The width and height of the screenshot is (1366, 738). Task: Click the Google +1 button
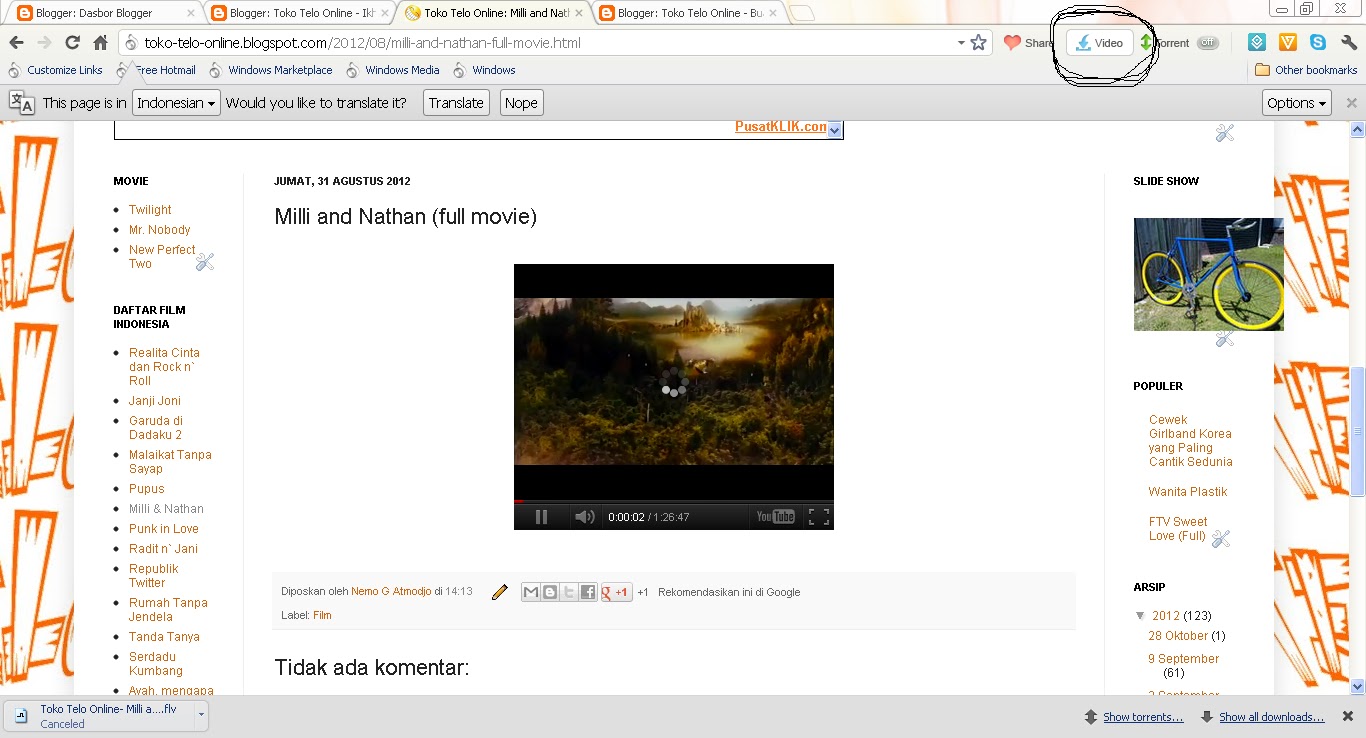[616, 592]
